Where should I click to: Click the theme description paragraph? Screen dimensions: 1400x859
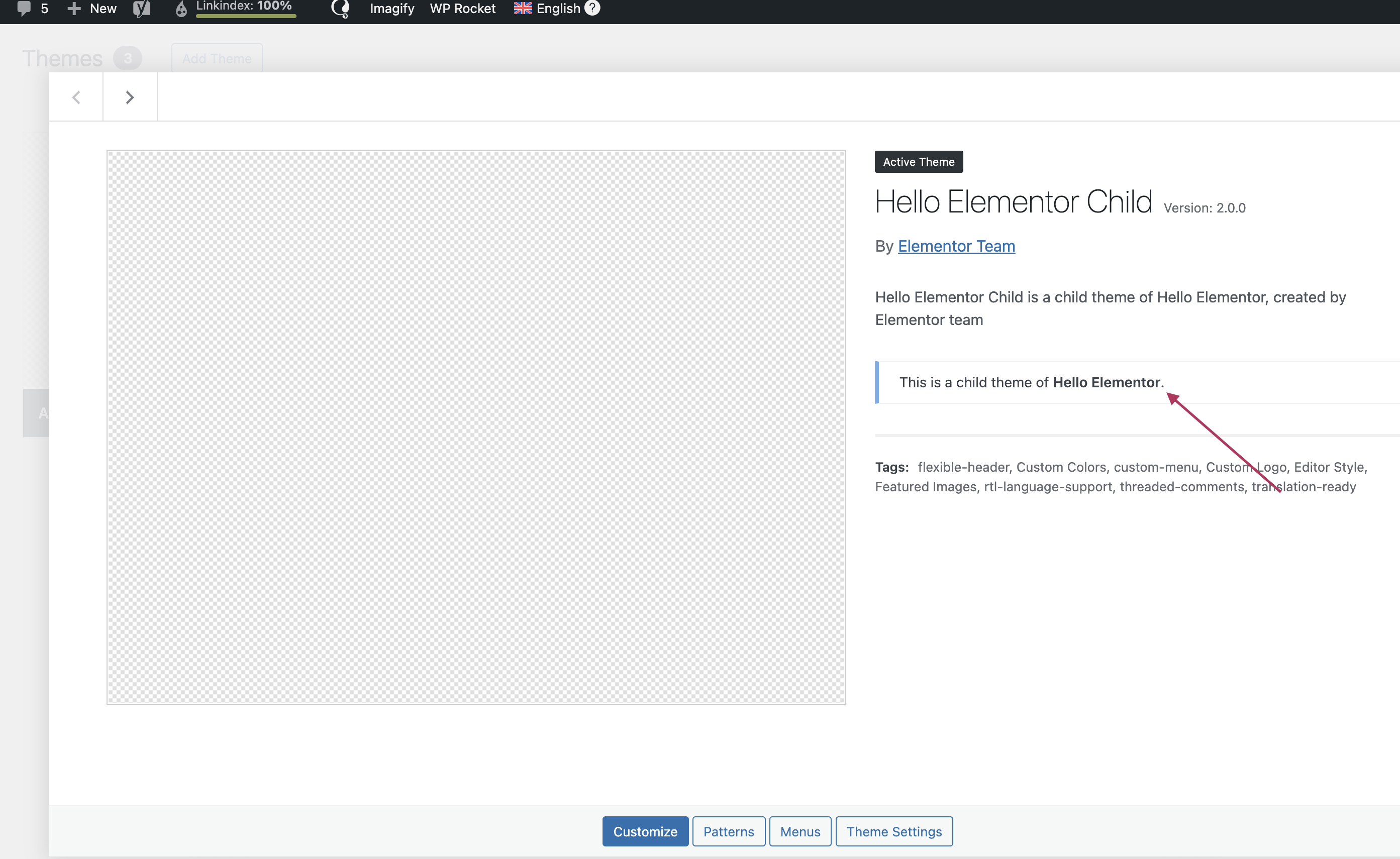[x=1110, y=308]
